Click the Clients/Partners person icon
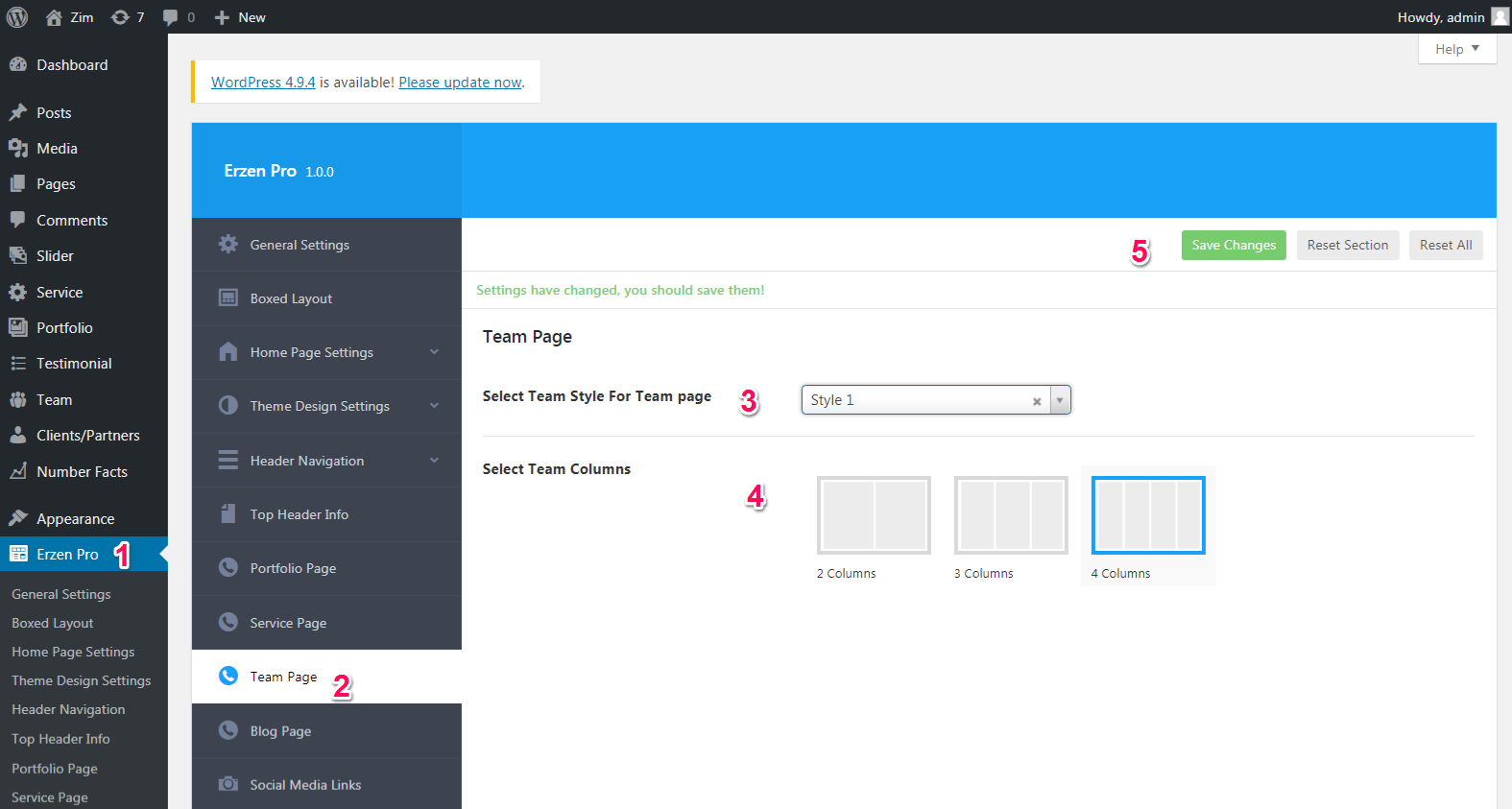 (x=17, y=435)
